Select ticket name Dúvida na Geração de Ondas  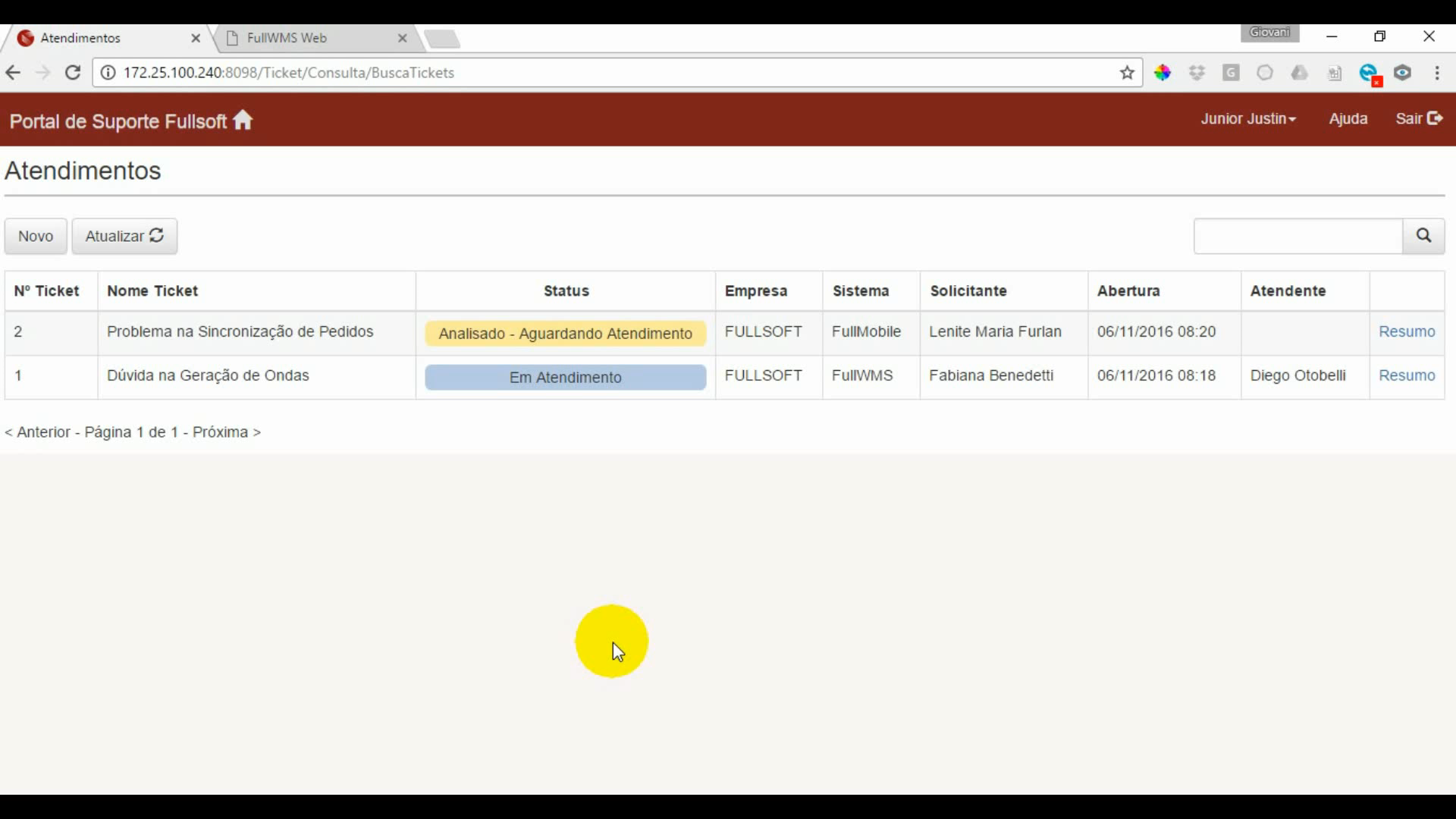coord(208,375)
